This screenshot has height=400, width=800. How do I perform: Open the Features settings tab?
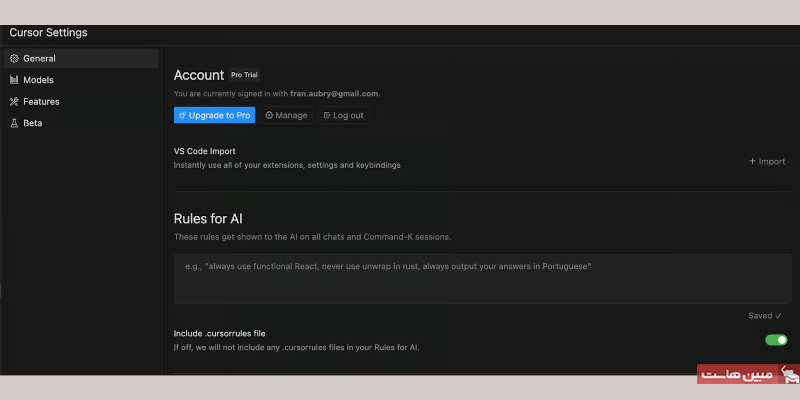(x=81, y=102)
